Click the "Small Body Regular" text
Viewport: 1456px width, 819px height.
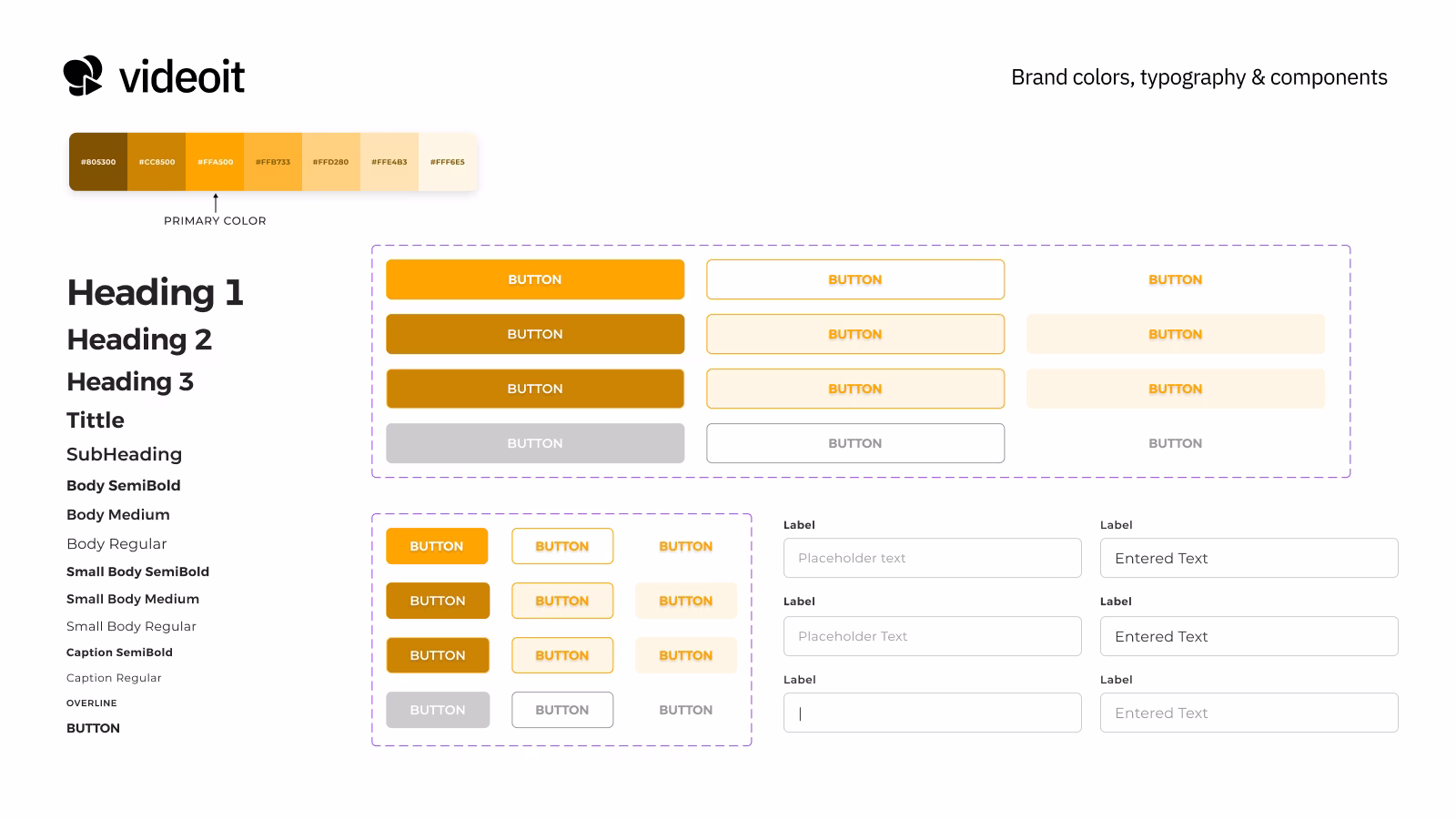click(x=131, y=626)
